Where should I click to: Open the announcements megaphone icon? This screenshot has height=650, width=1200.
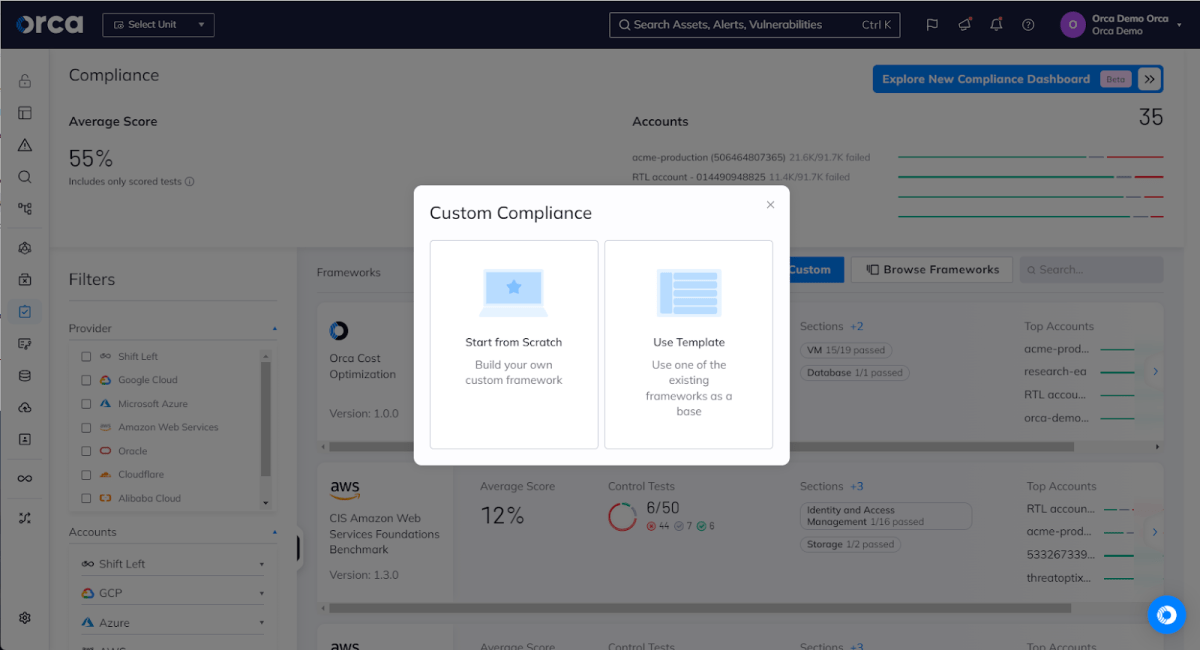pyautogui.click(x=964, y=25)
